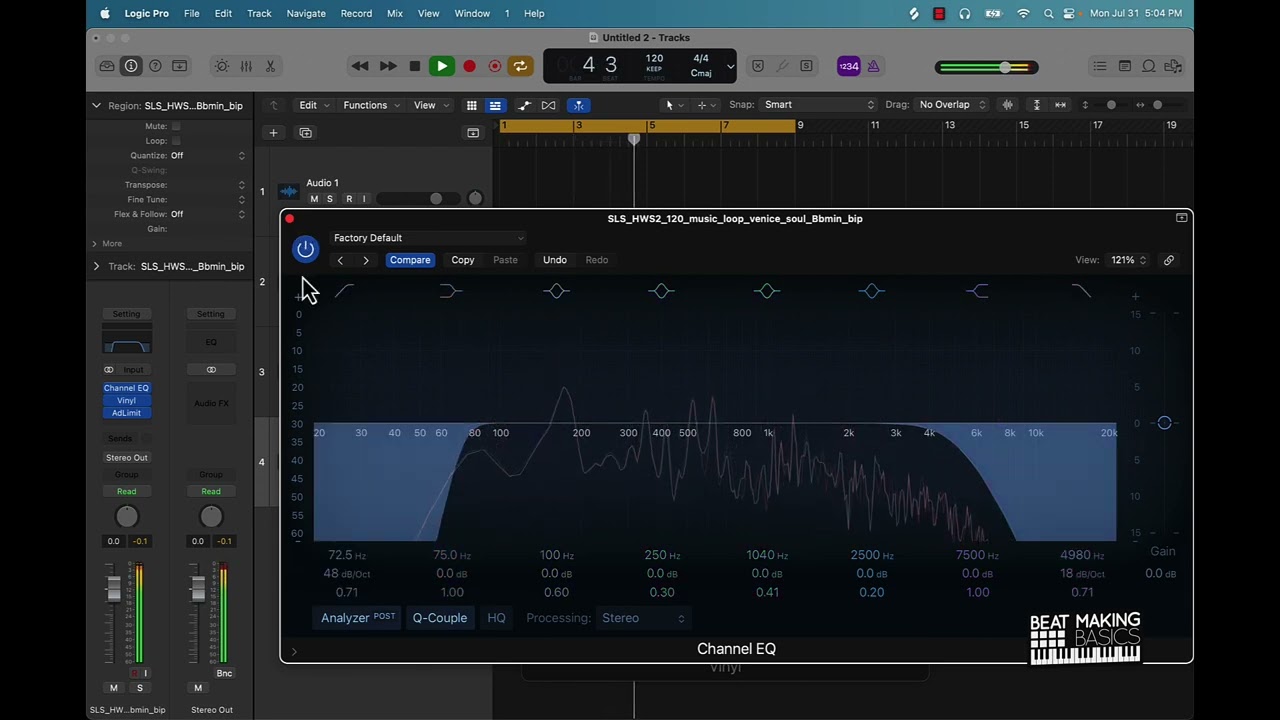The height and width of the screenshot is (720, 1280).
Task: Open the Note Pads icon
Action: (1125, 66)
